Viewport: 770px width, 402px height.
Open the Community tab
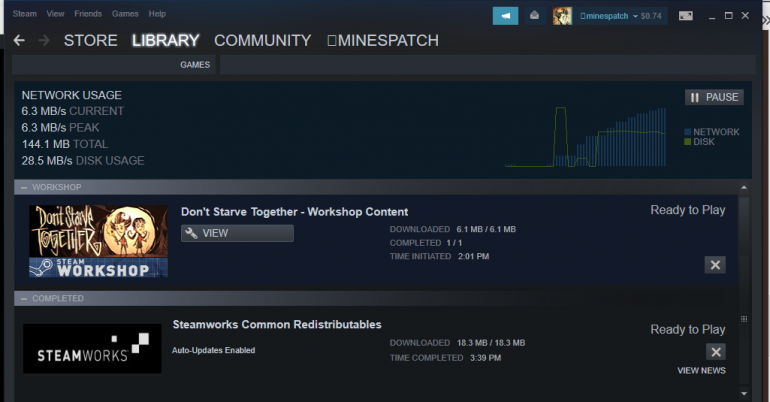[x=262, y=41]
